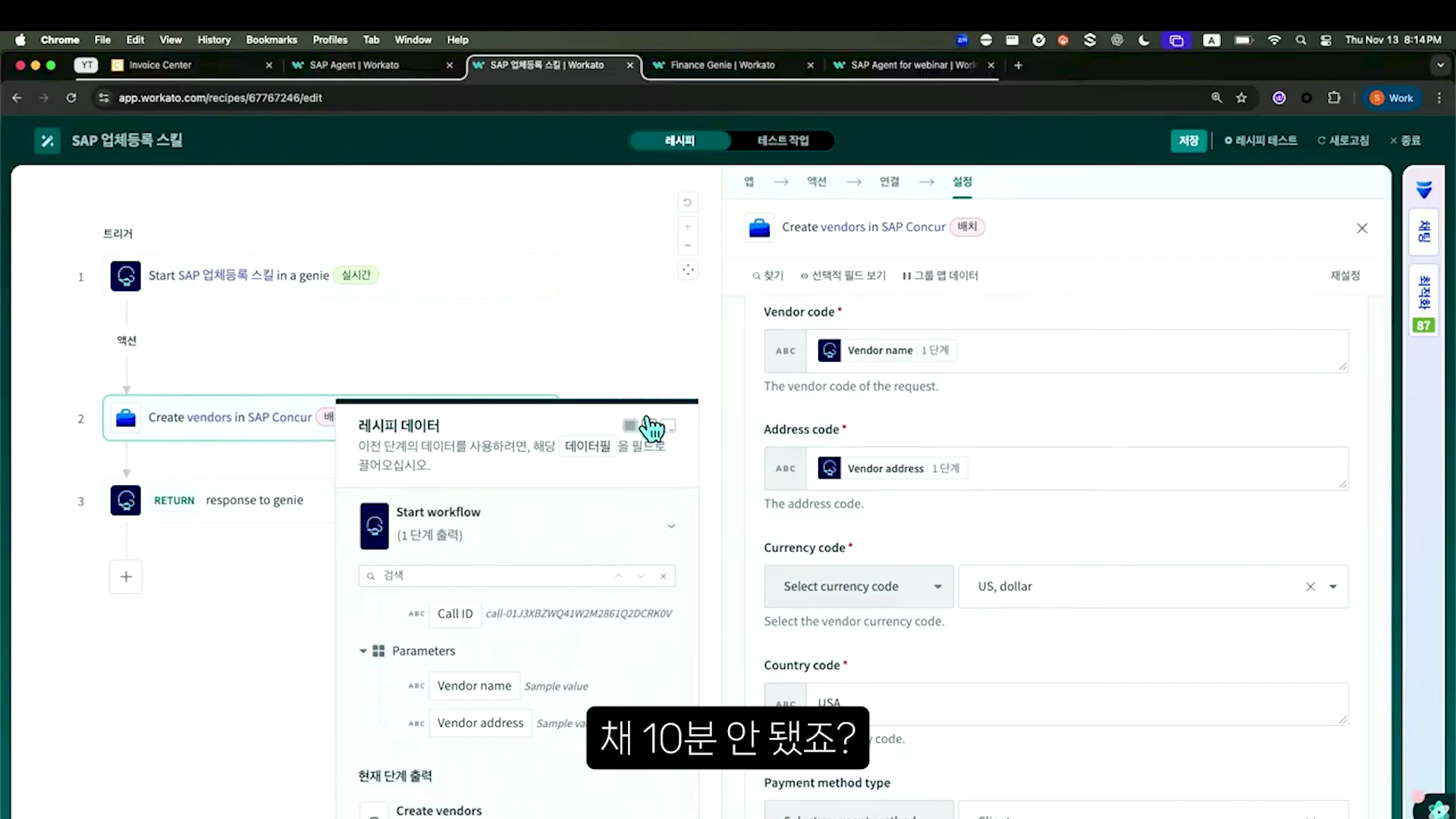This screenshot has height=819, width=1456.
Task: Add a new step with the plus button
Action: [126, 577]
